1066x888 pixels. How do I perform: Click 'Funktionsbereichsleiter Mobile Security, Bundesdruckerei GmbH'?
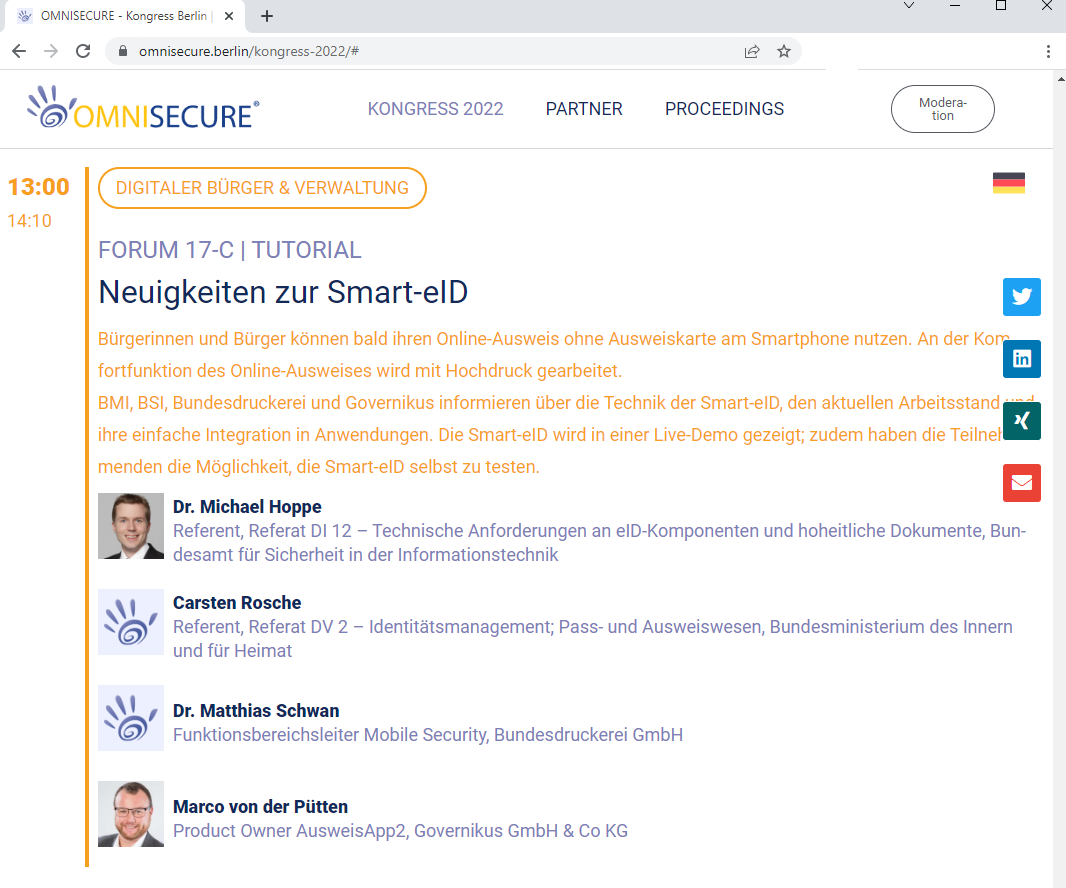click(428, 735)
